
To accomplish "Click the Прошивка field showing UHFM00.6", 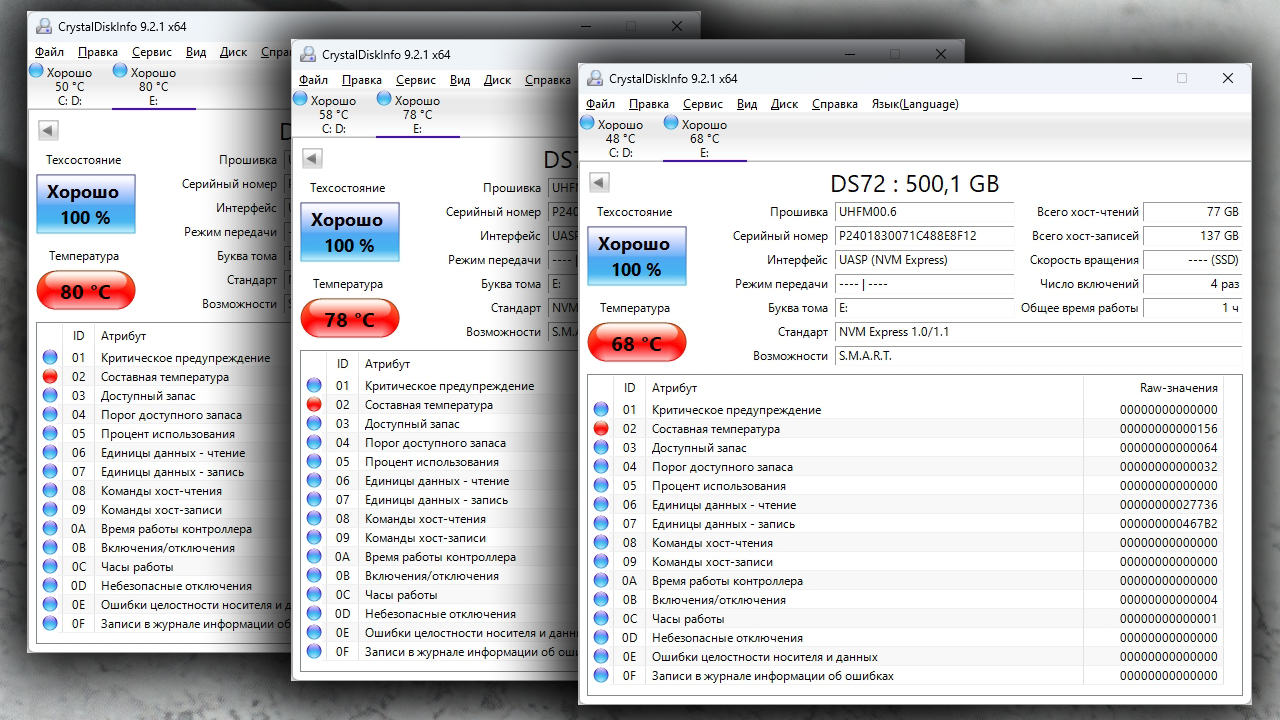I will 924,212.
